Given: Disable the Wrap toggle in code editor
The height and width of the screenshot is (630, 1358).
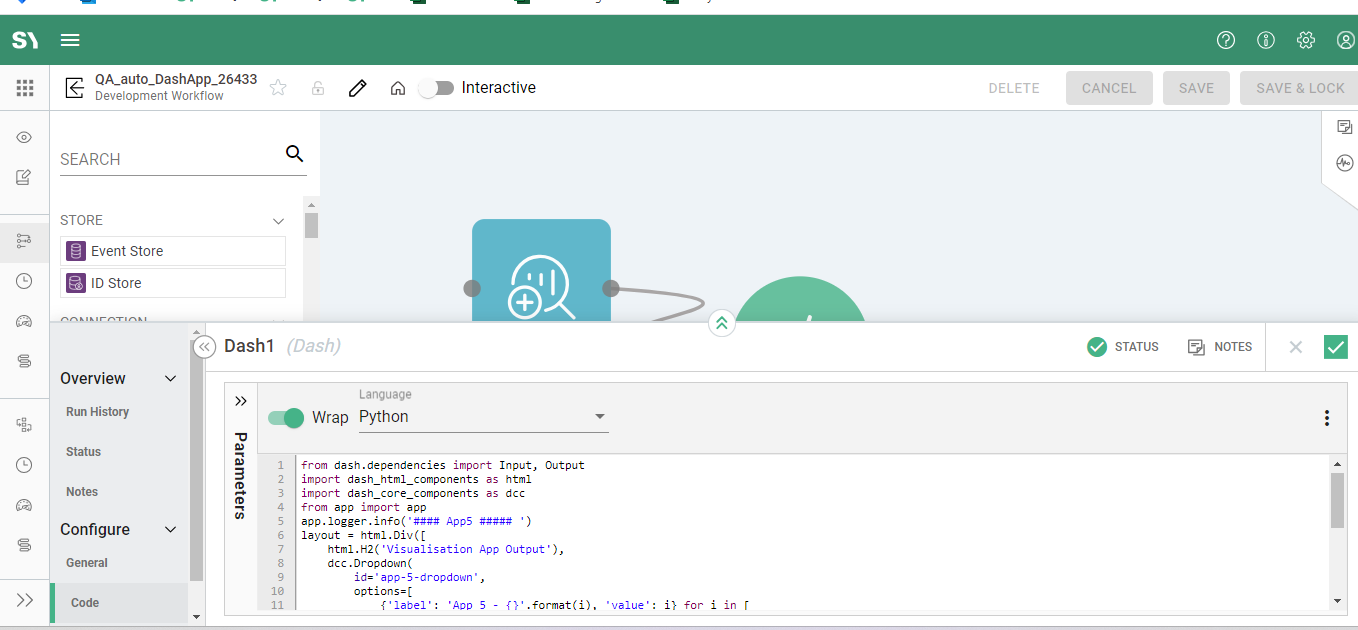Looking at the screenshot, I should [286, 417].
